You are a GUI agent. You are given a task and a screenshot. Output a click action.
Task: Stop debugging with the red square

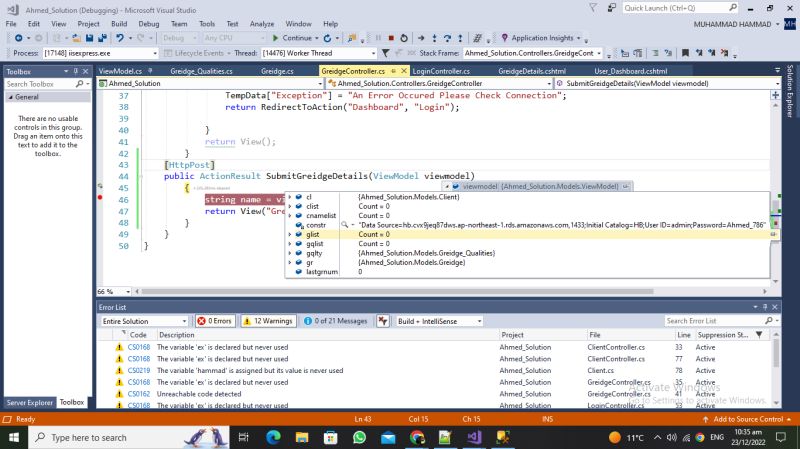[x=391, y=38]
